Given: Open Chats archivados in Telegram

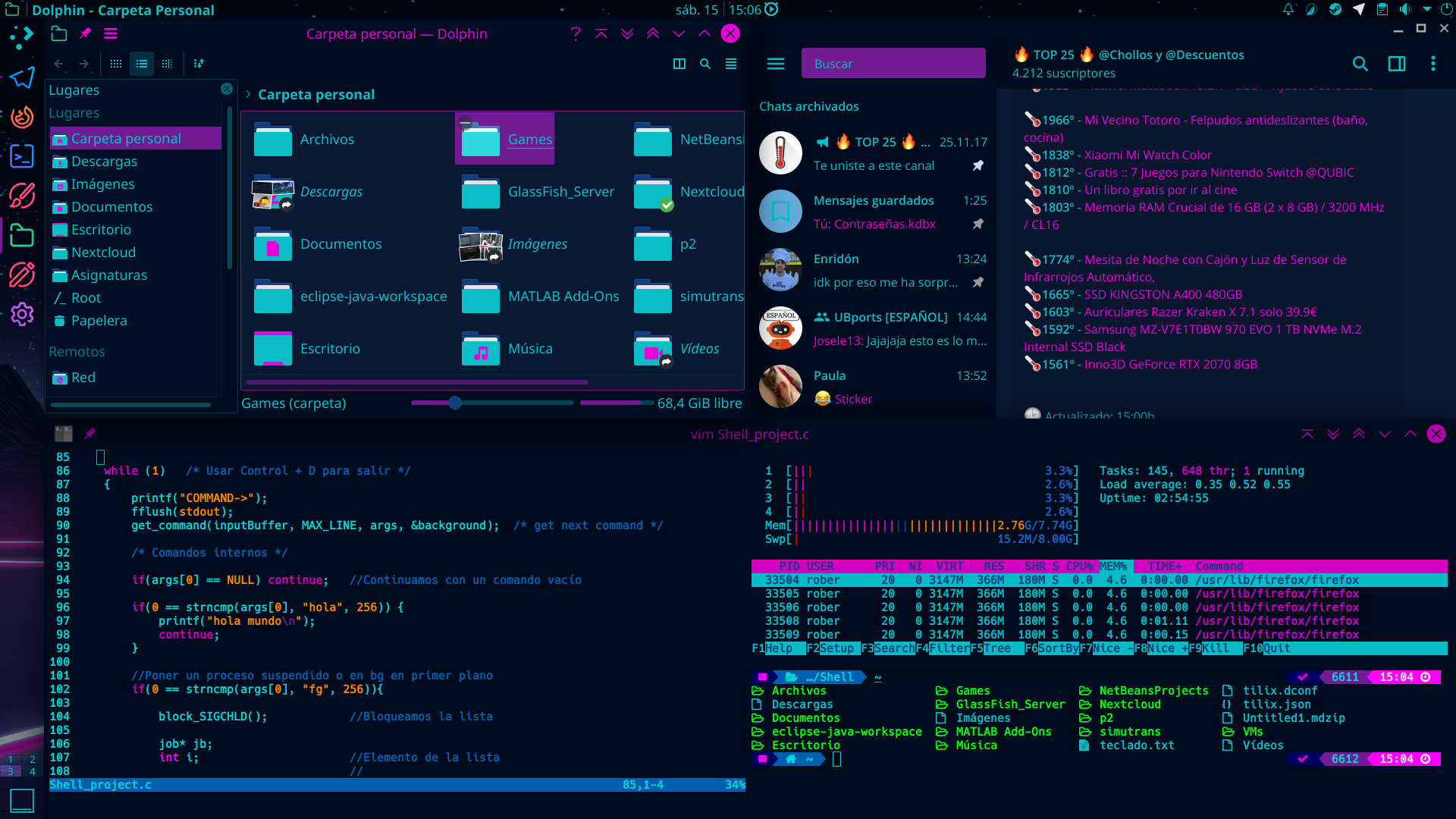Looking at the screenshot, I should pyautogui.click(x=808, y=106).
